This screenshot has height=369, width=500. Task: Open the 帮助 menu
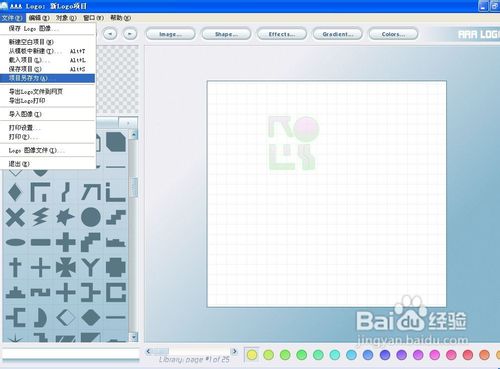(120, 18)
